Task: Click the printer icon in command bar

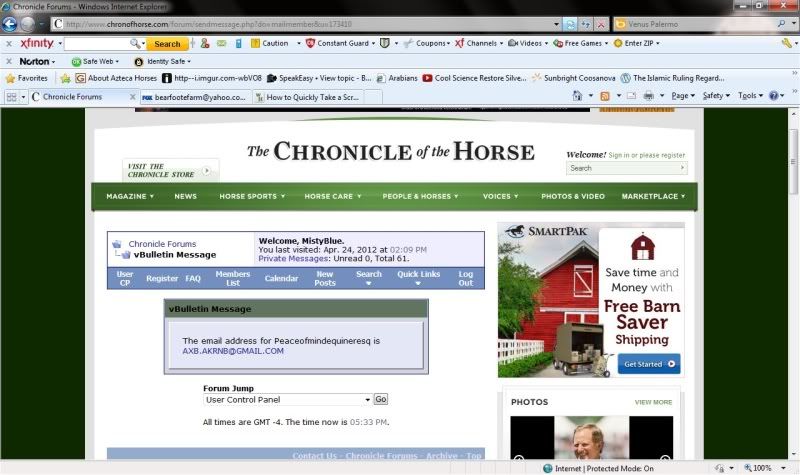Action: click(648, 96)
